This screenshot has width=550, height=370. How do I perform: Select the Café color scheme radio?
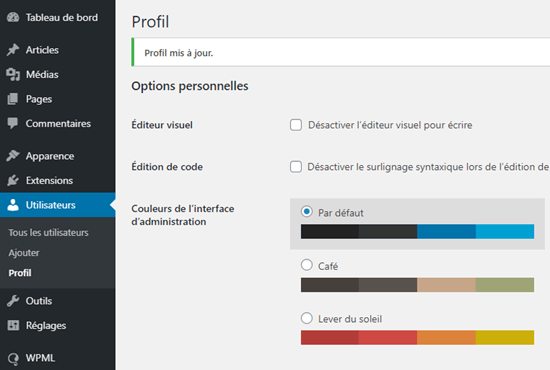[307, 265]
